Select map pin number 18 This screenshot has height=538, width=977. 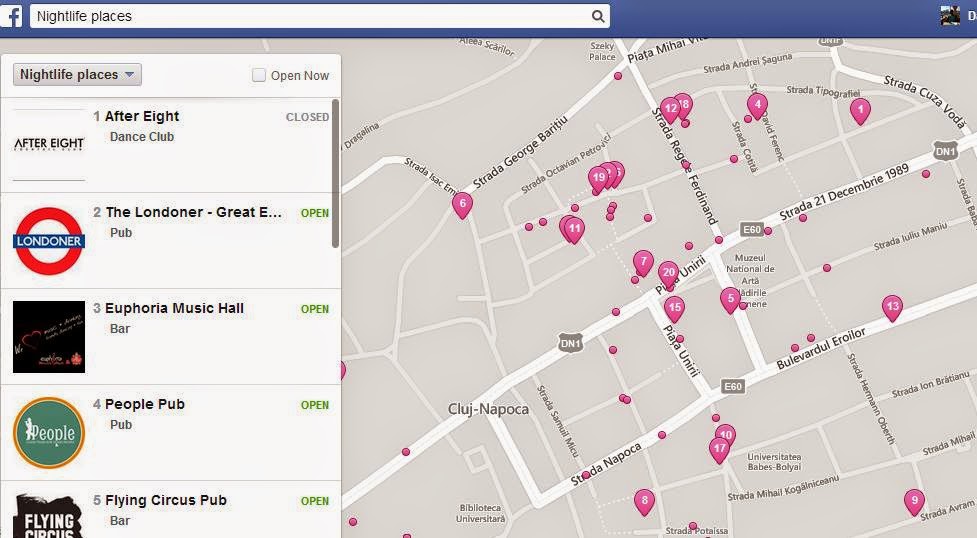[685, 103]
